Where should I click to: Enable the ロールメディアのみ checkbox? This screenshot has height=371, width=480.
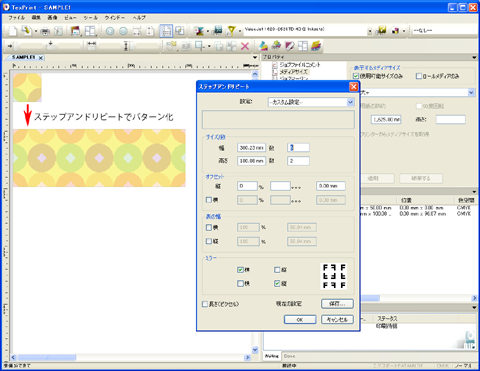pyautogui.click(x=419, y=76)
